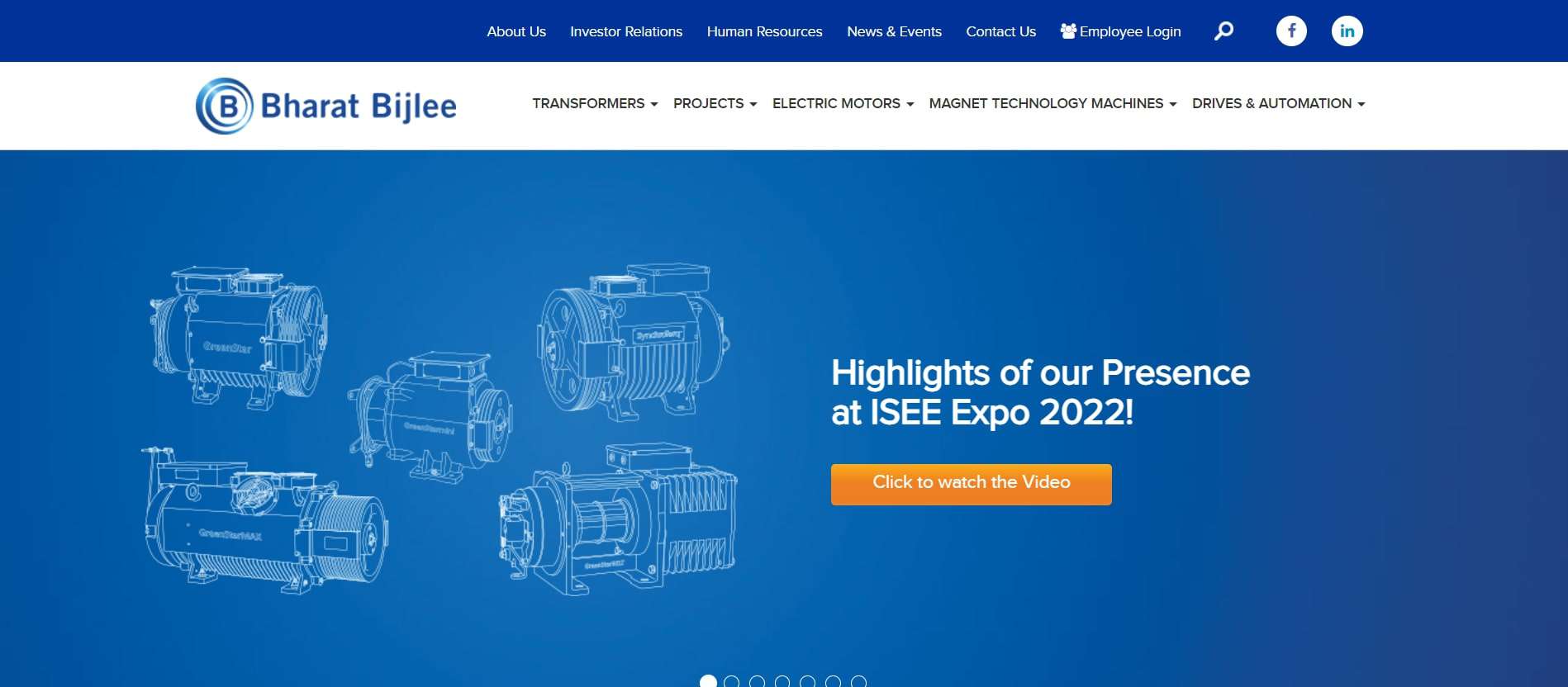Viewport: 1568px width, 687px height.
Task: Select the fourth carousel slide dot
Action: click(782, 681)
